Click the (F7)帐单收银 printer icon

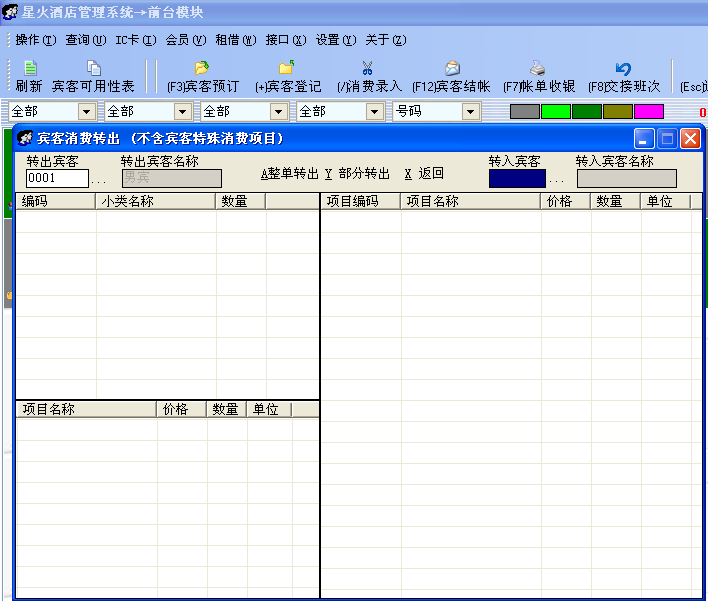pos(537,68)
